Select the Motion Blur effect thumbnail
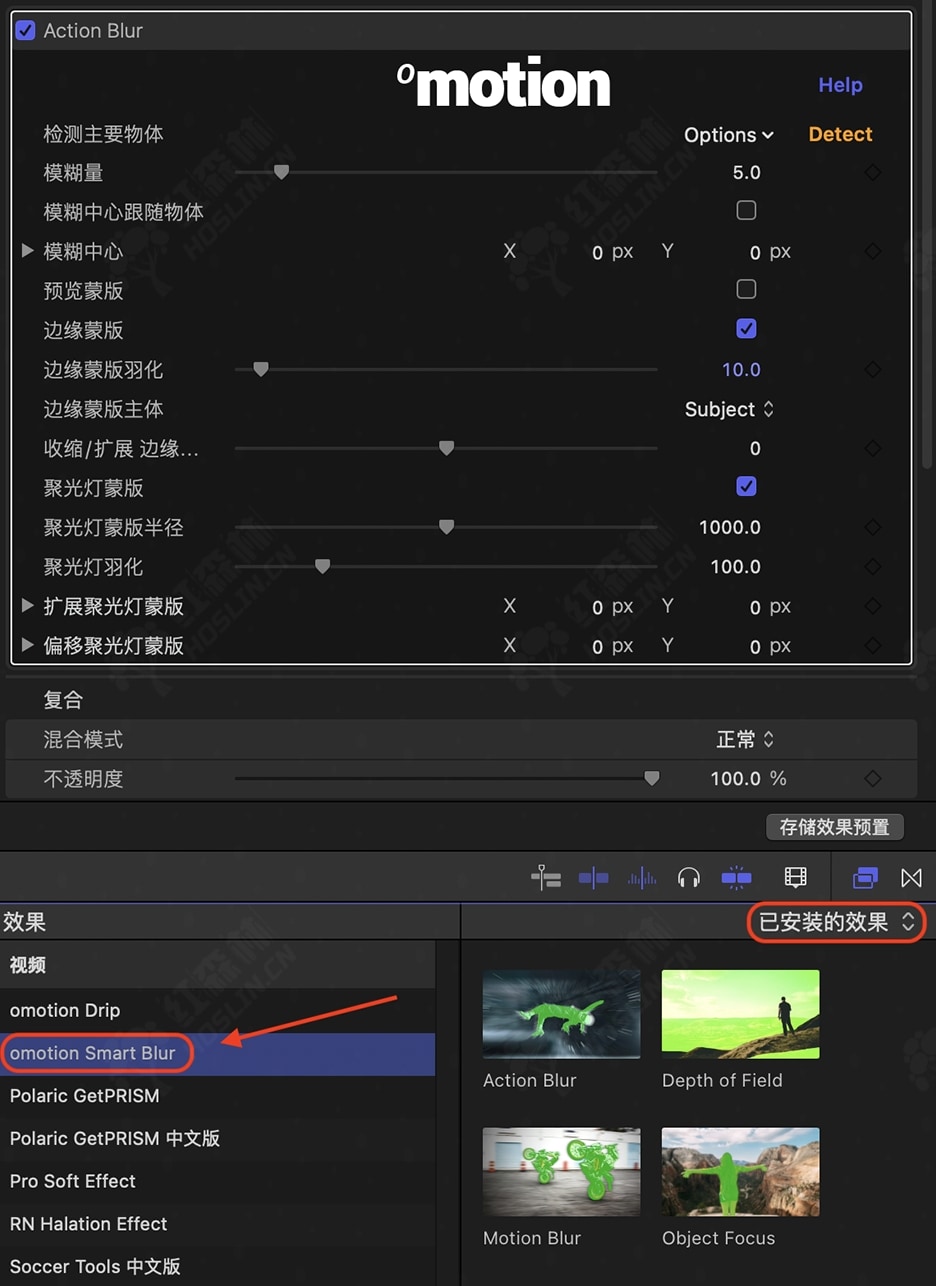Viewport: 936px width, 1286px height. 561,1172
